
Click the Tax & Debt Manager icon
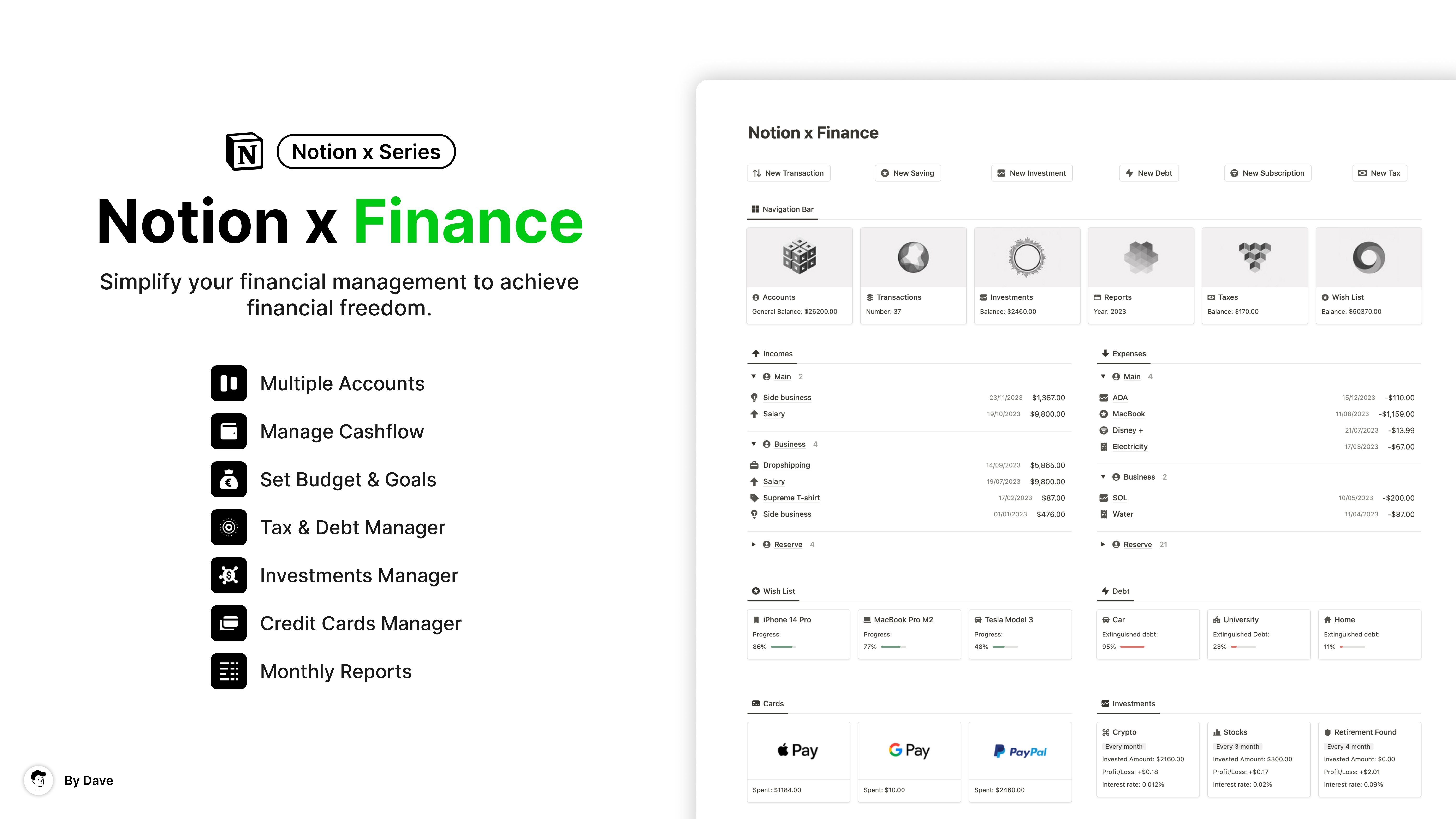[x=229, y=527]
